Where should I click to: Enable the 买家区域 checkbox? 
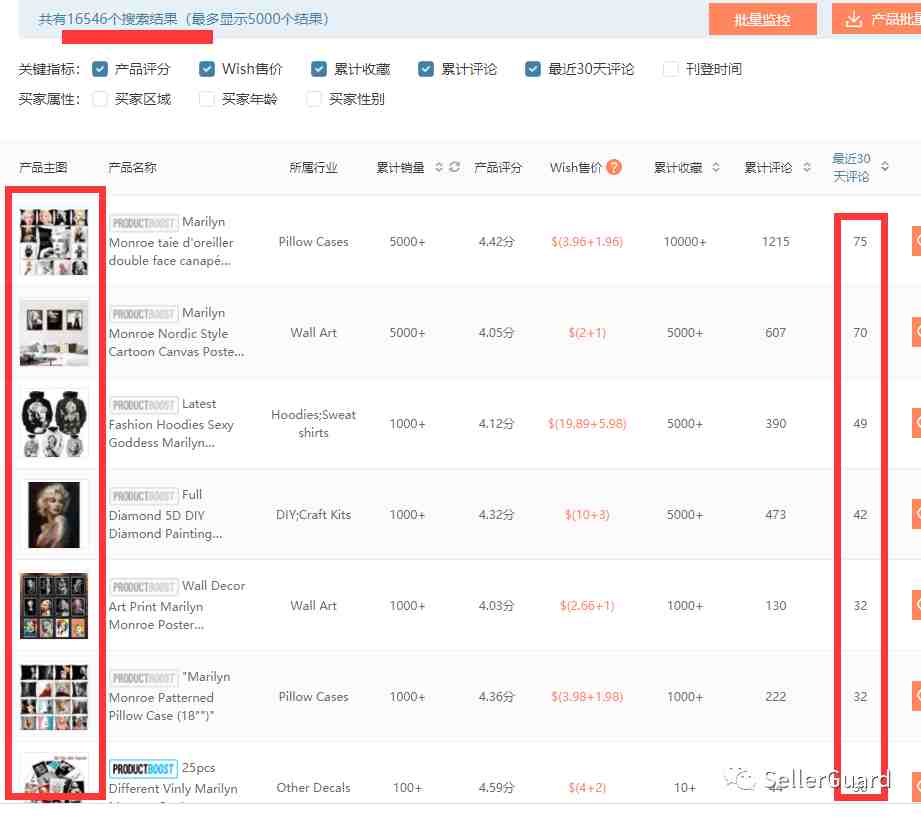[100, 99]
